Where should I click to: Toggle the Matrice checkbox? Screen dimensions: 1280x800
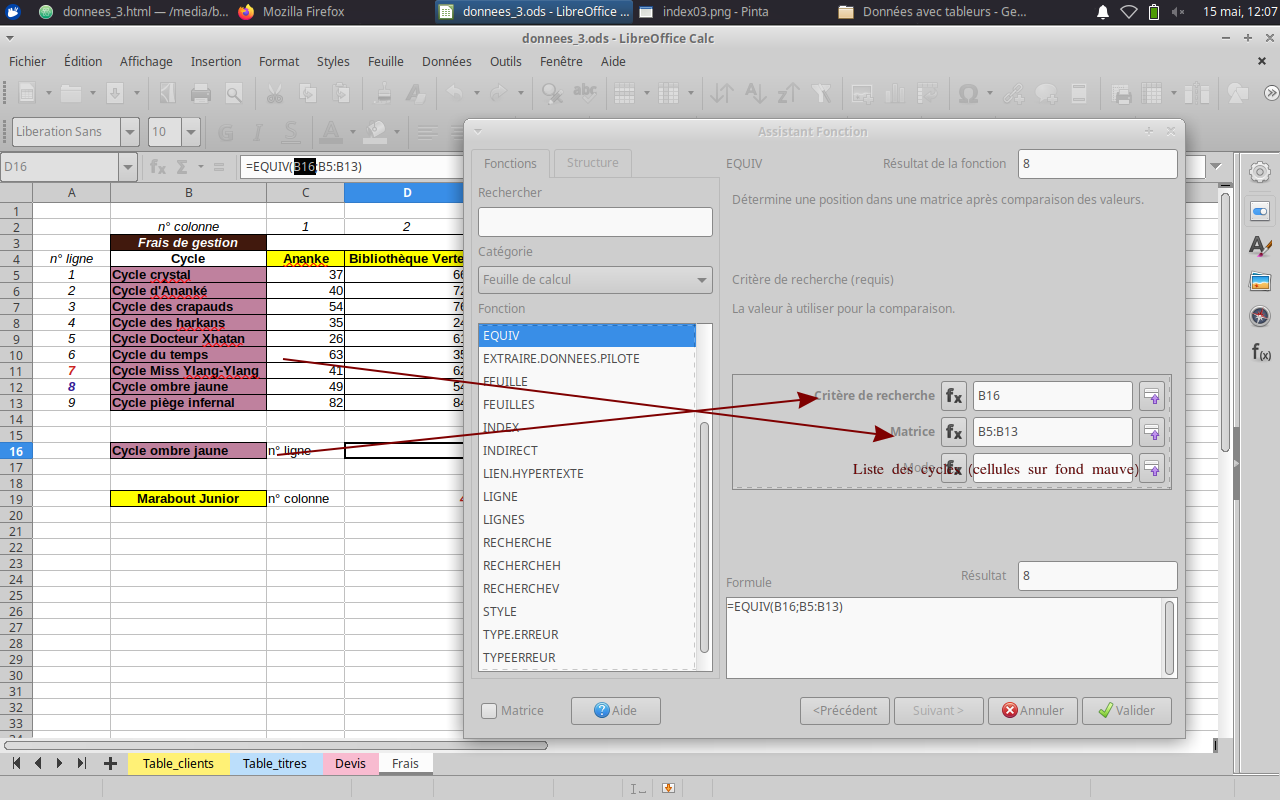(489, 711)
